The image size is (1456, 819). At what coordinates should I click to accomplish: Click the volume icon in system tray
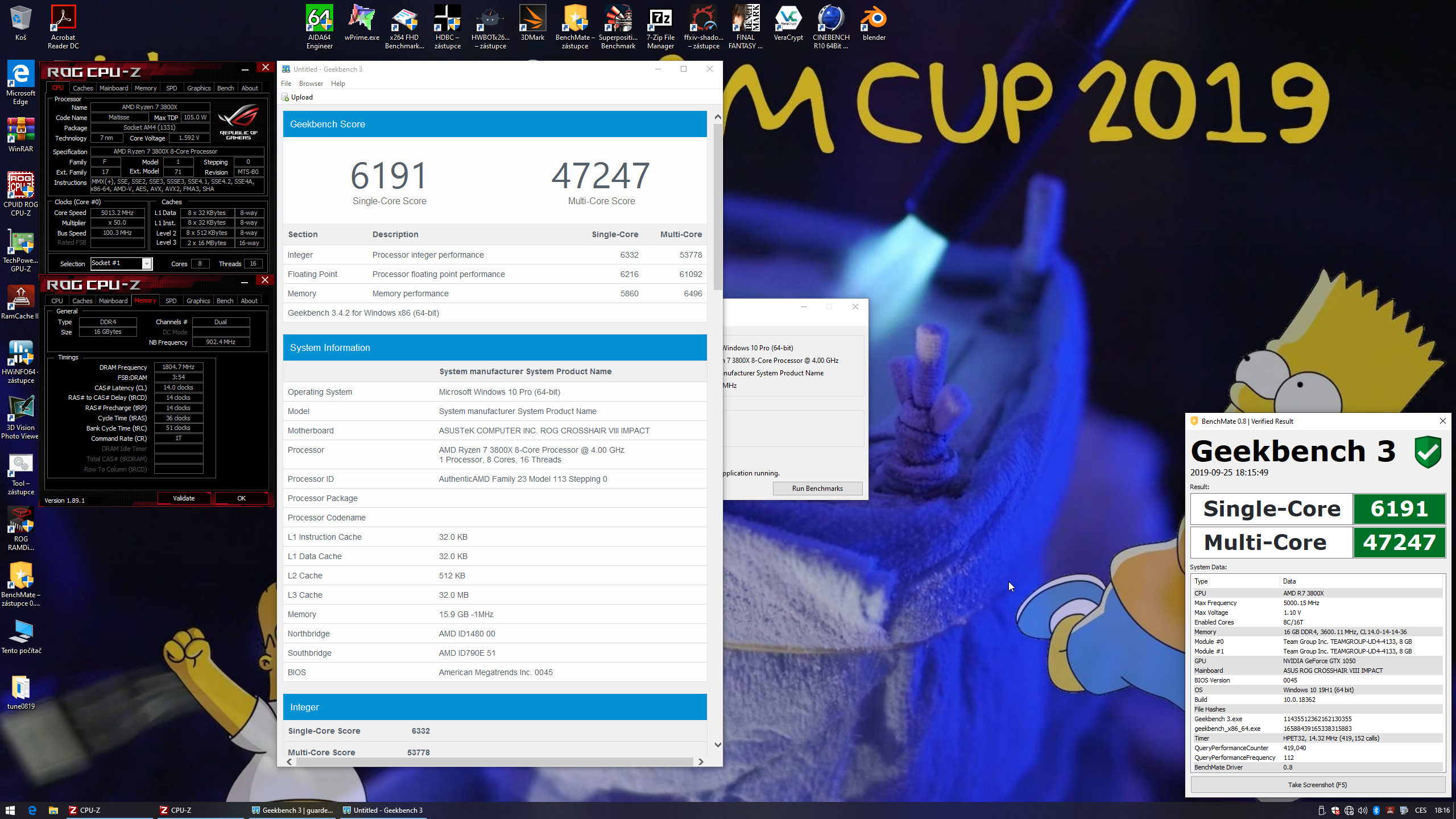[1362, 810]
